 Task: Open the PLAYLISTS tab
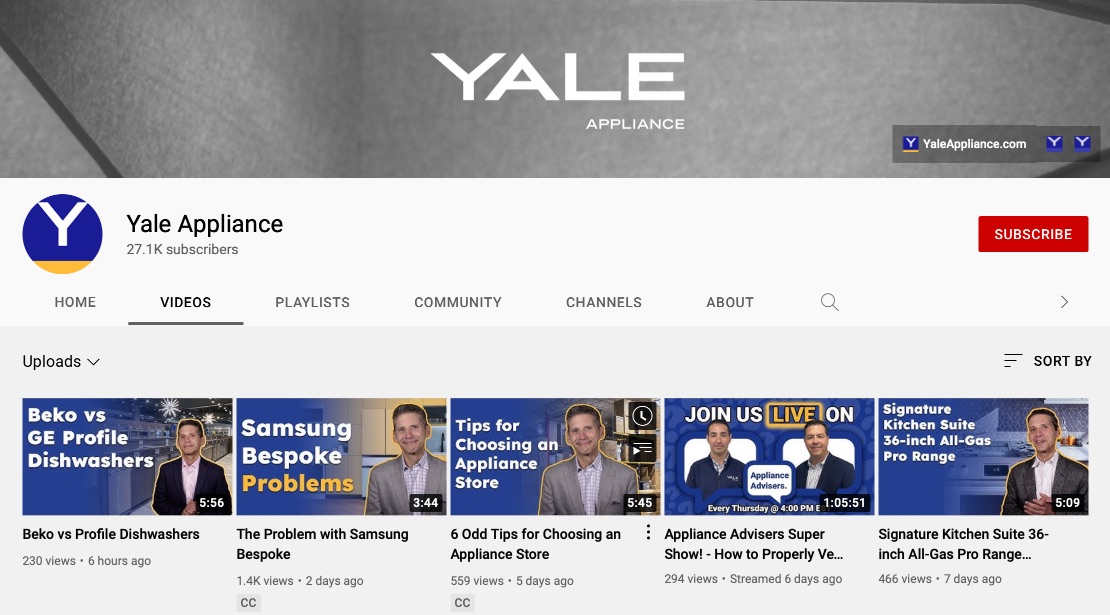(x=312, y=302)
